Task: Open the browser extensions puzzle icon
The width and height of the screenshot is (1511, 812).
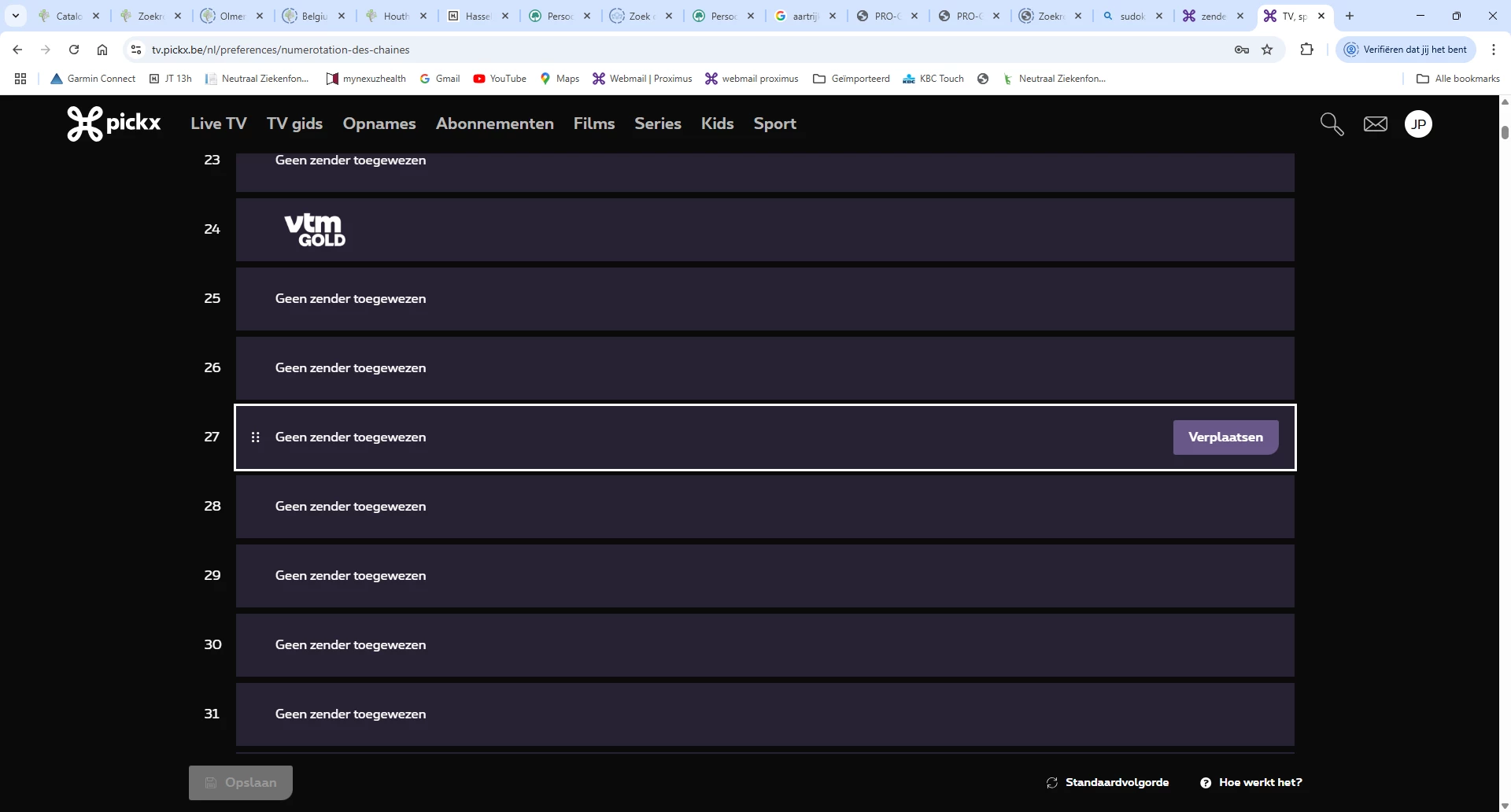Action: (x=1306, y=50)
